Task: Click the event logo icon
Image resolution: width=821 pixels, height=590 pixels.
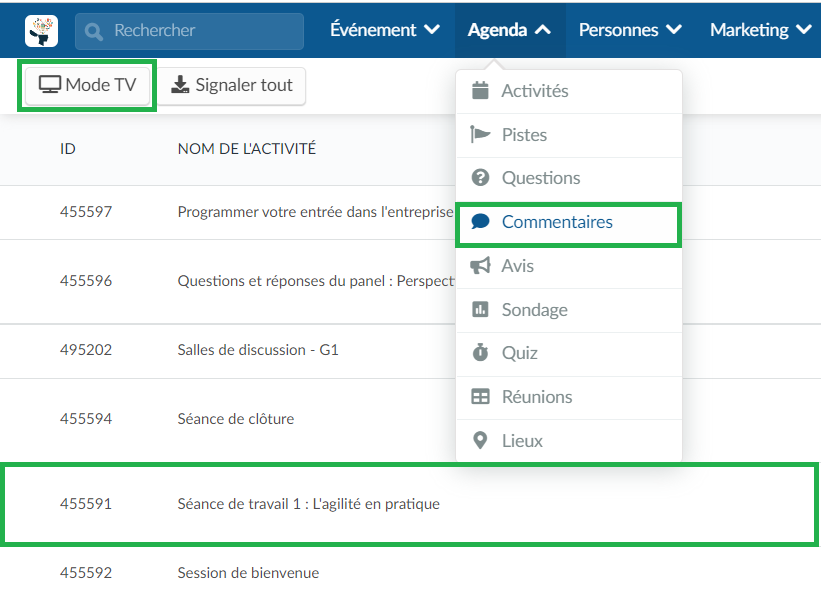Action: pyautogui.click(x=41, y=31)
